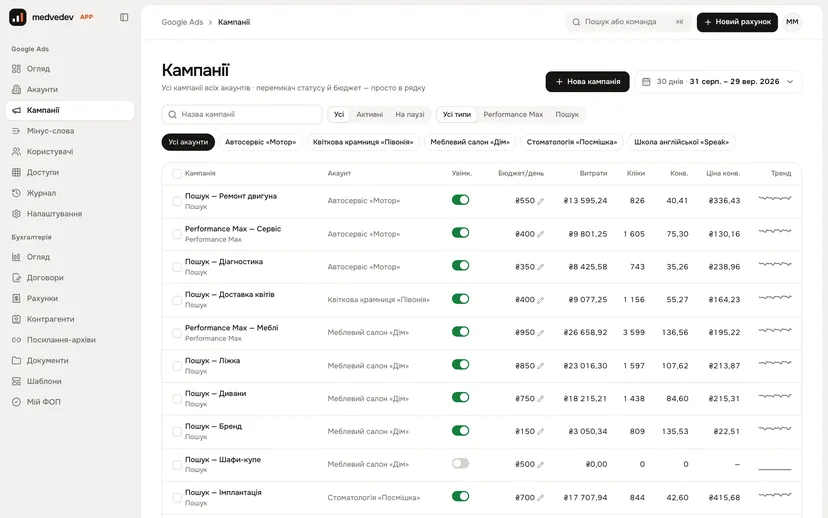Show only На паузі campaigns
The height and width of the screenshot is (518, 828).
click(410, 115)
